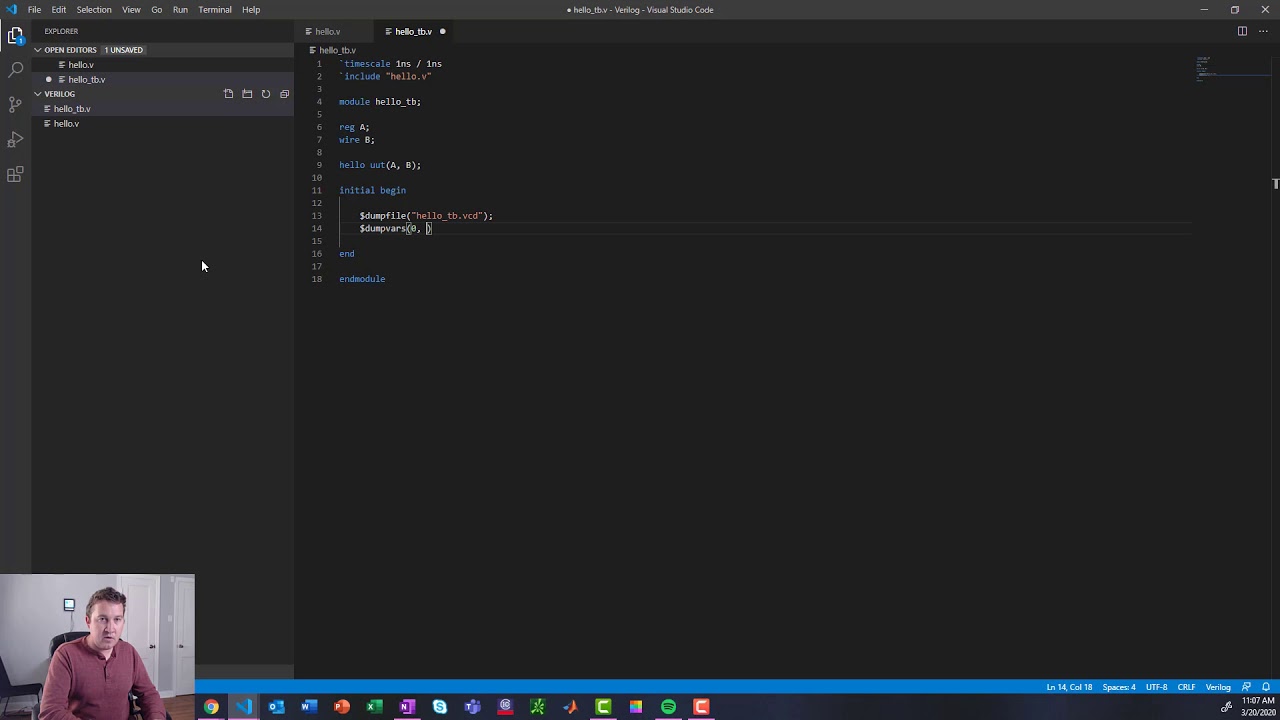Open the editor More Actions menu

click(x=1263, y=31)
